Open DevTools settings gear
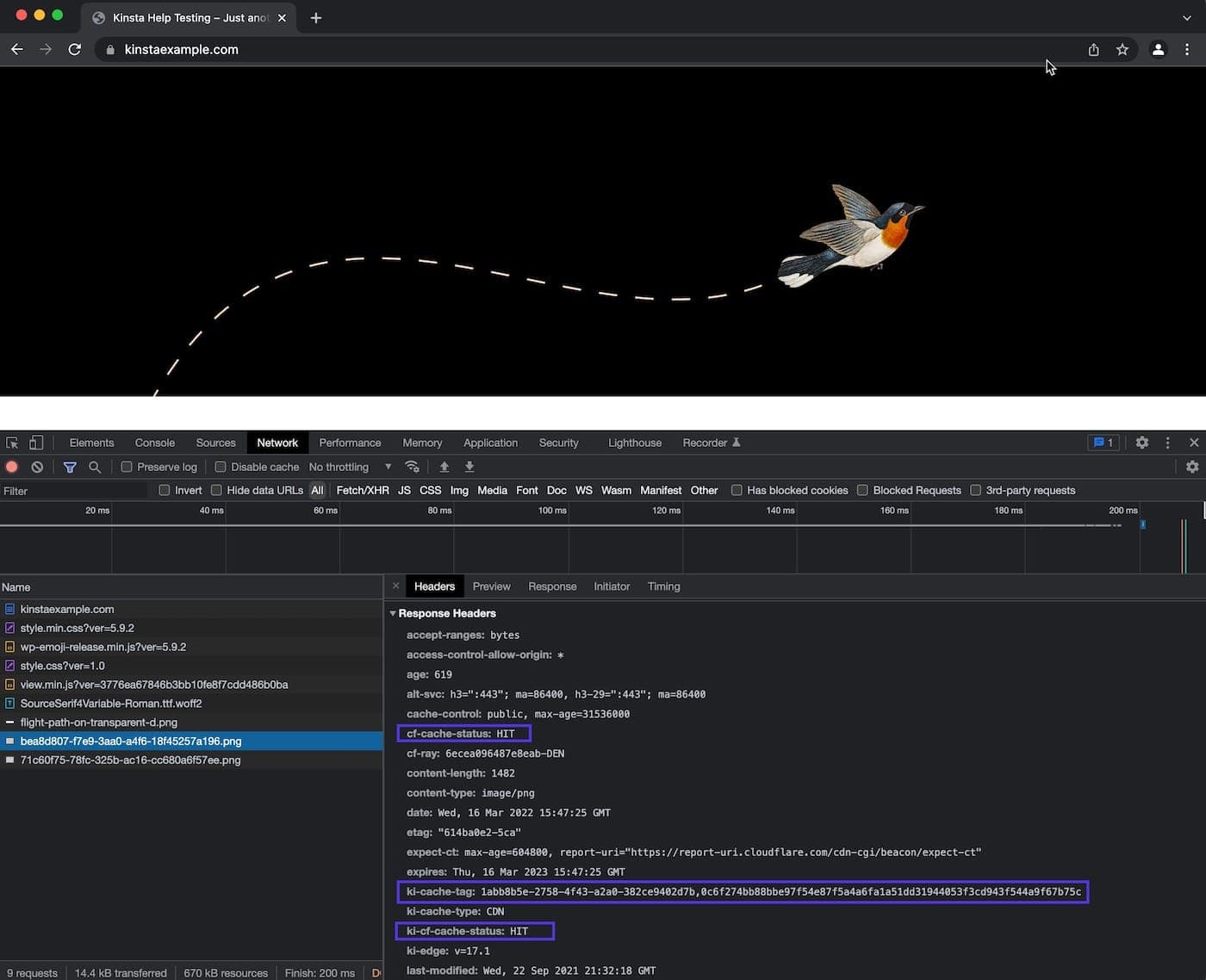 coord(1141,443)
